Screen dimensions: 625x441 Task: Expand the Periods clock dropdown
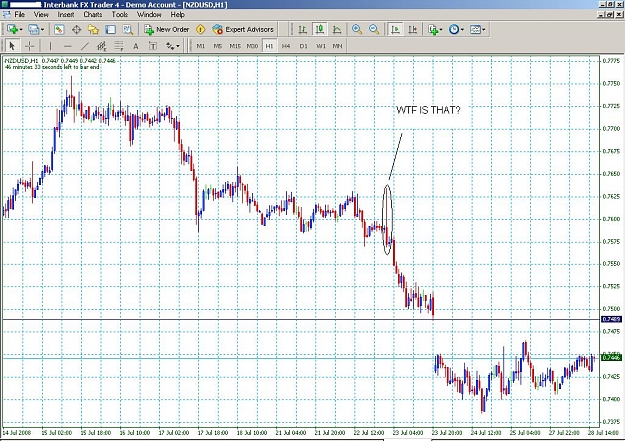[x=462, y=30]
